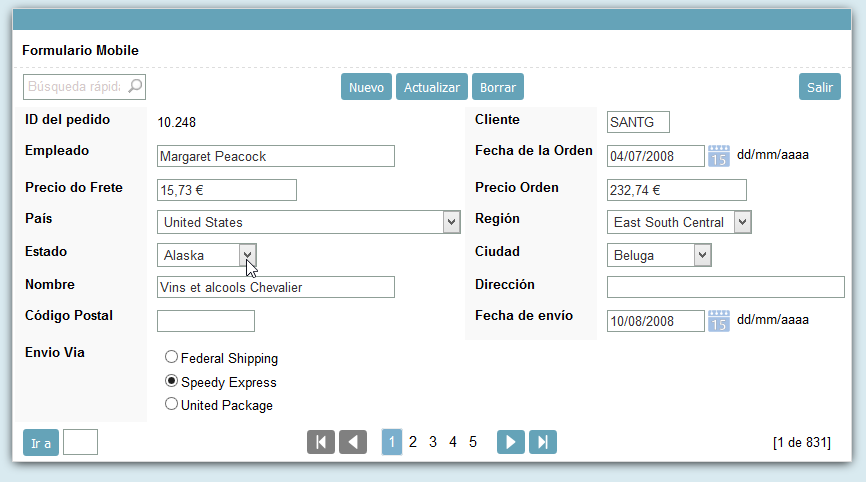
Task: Advance to the next record
Action: click(511, 442)
